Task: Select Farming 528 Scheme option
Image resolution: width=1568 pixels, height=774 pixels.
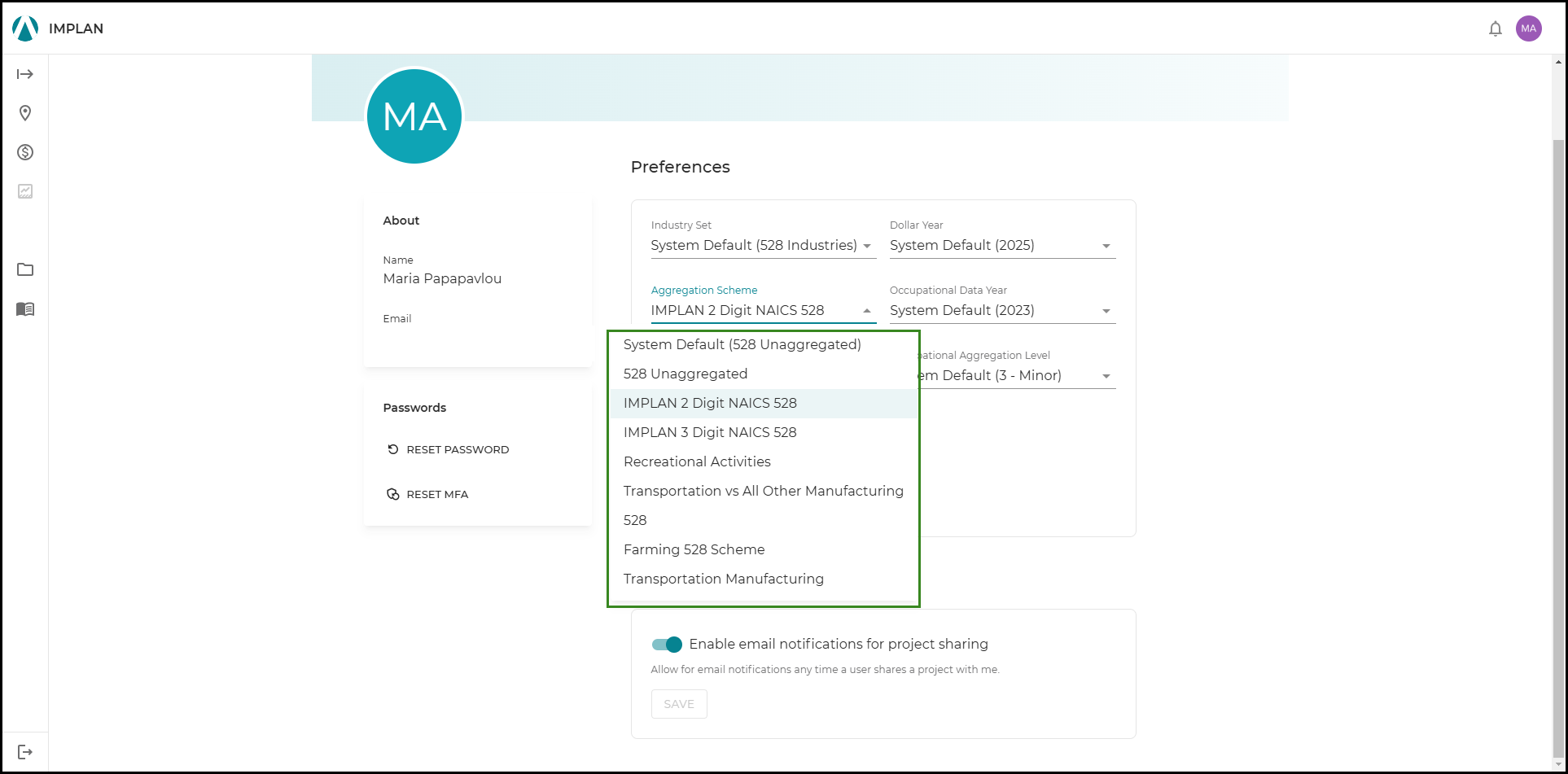Action: 764,549
